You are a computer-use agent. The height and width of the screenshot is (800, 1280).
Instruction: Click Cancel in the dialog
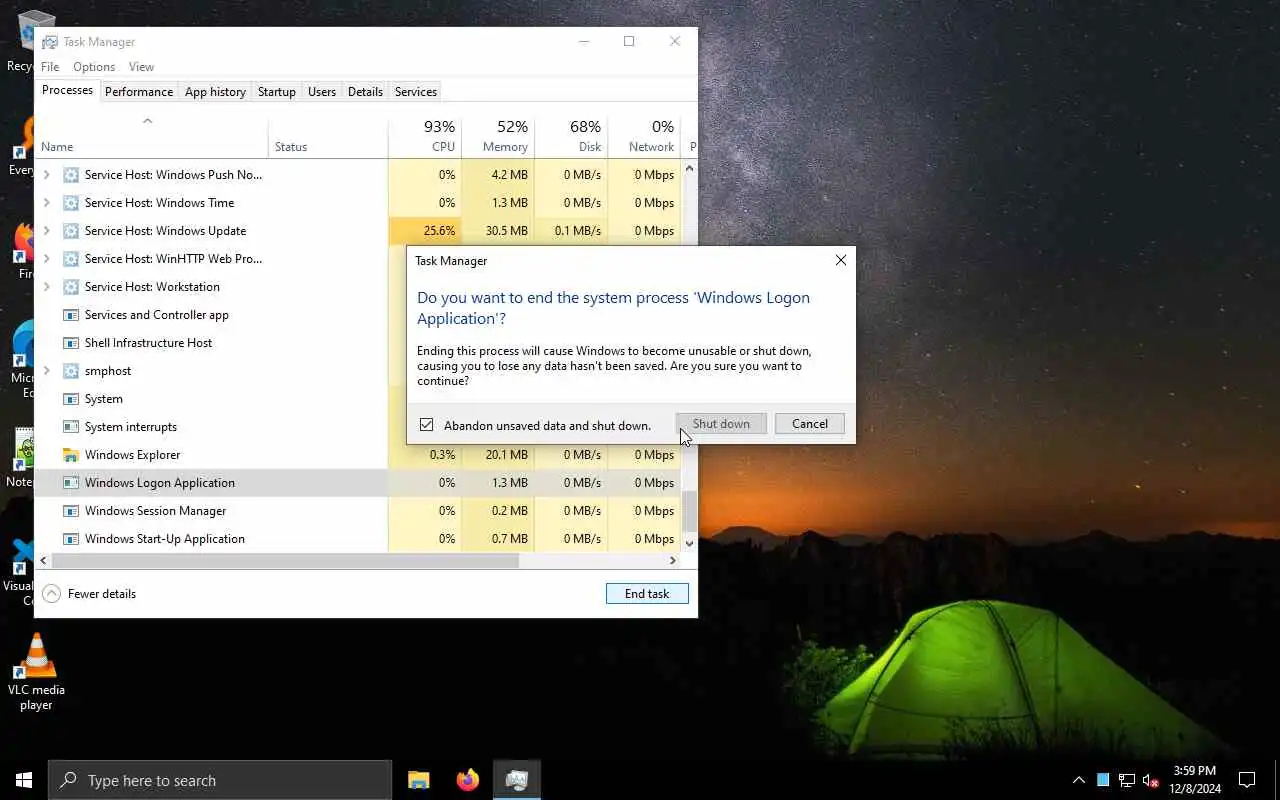coord(810,424)
